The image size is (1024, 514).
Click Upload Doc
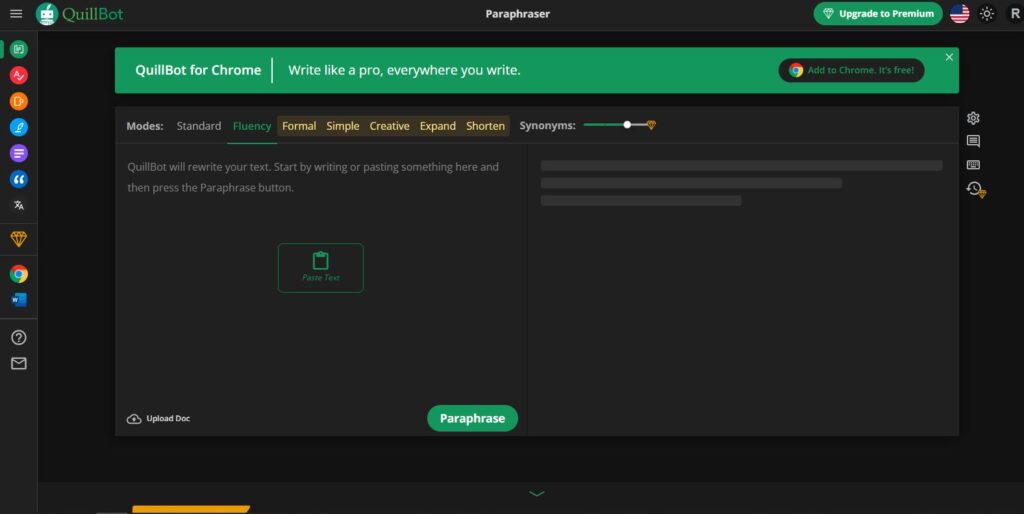click(159, 419)
